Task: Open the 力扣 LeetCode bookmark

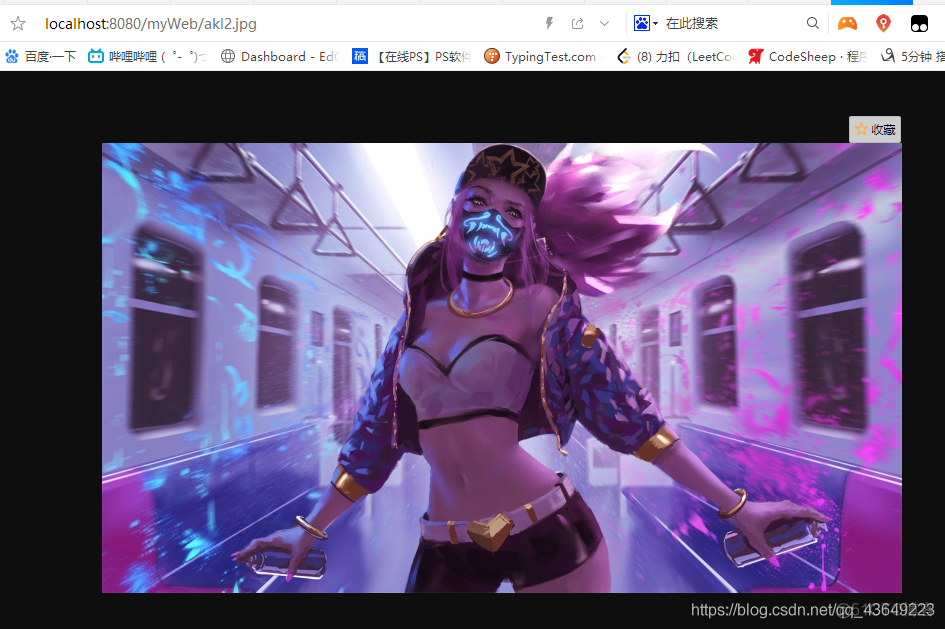Action: (x=676, y=57)
